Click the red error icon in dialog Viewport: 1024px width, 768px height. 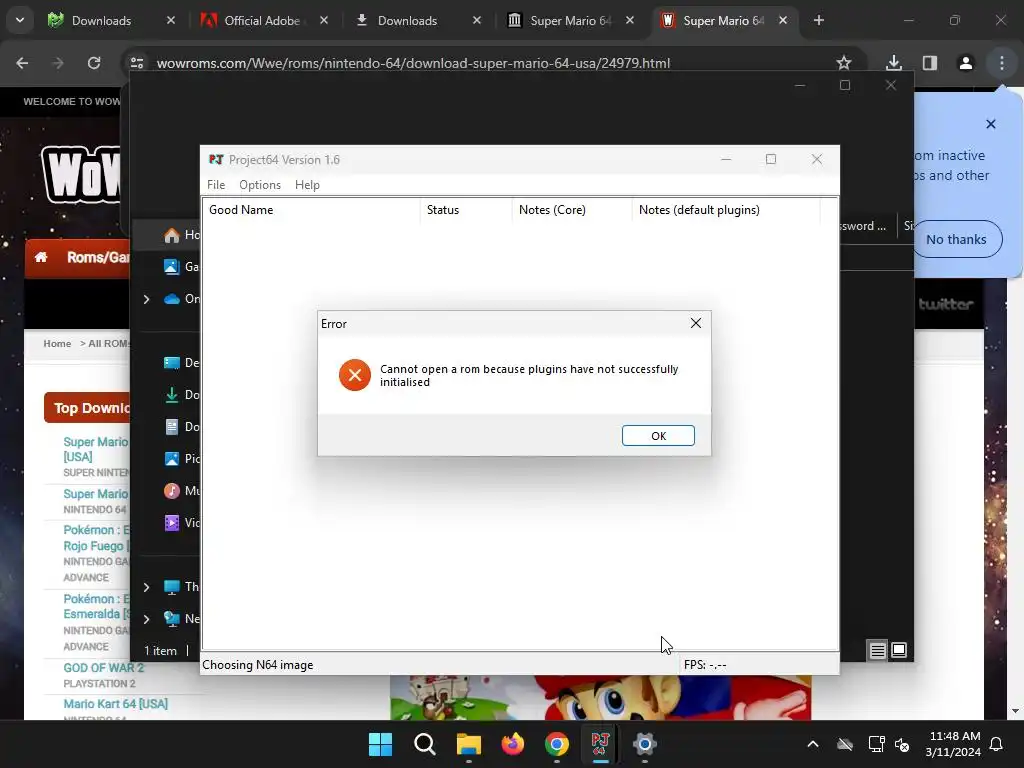355,375
